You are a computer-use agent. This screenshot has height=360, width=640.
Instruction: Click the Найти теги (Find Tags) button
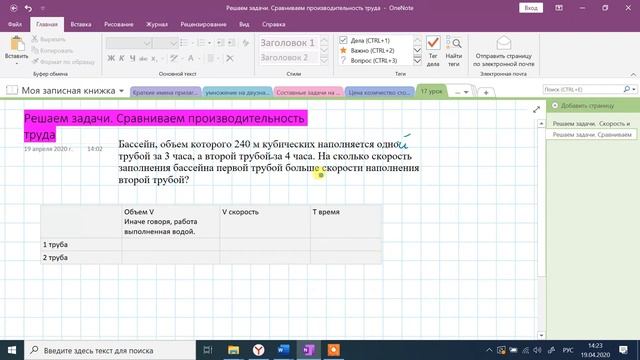[453, 51]
